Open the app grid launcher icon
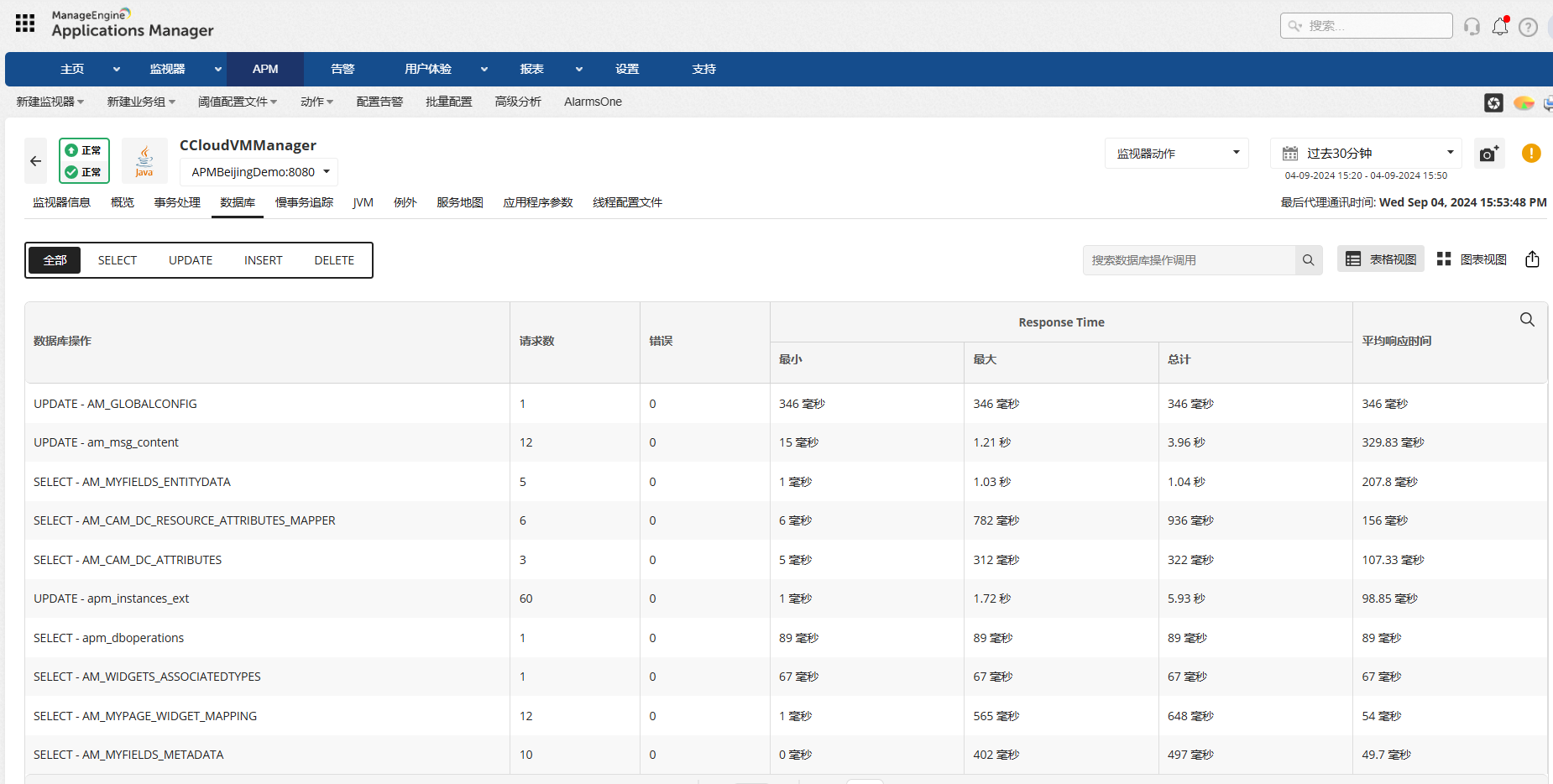 25,24
